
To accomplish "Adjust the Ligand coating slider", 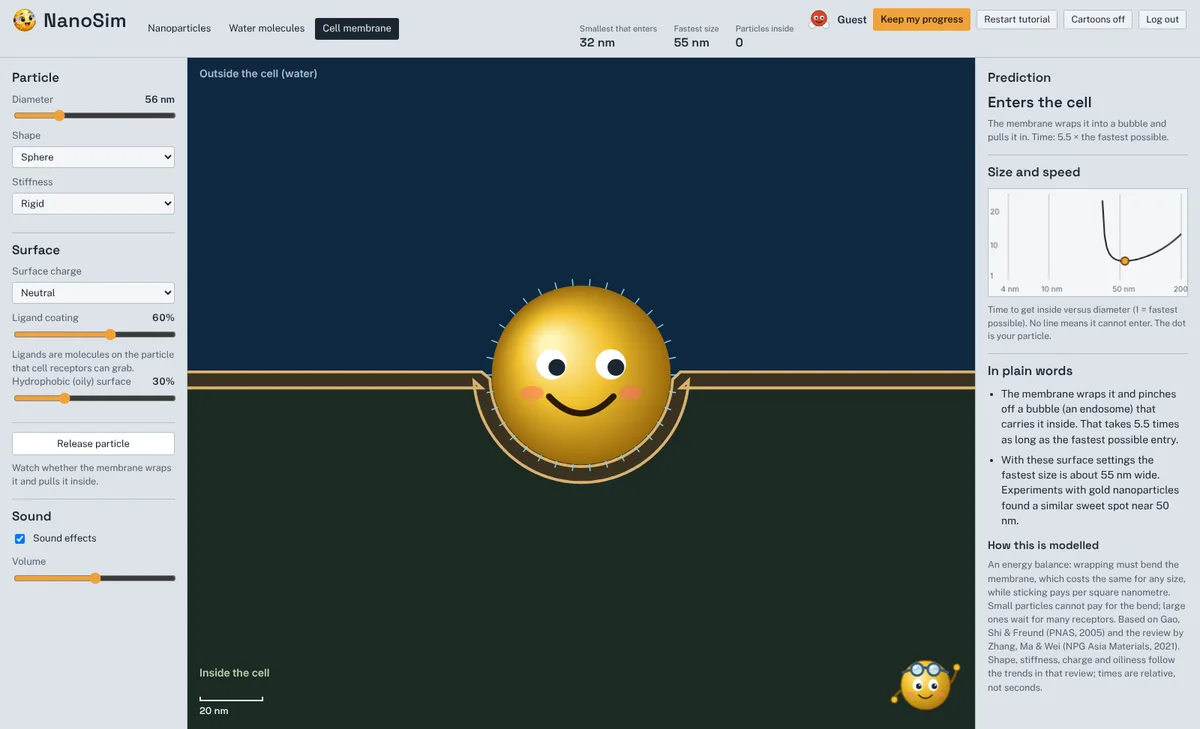I will [93, 335].
